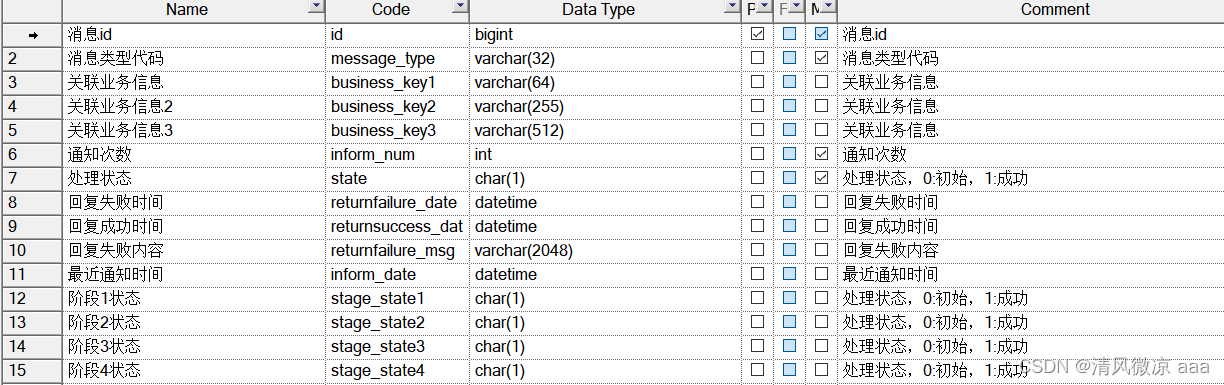1224x385 pixels.
Task: Open the Name column filter dropdown arrow
Action: pyautogui.click(x=316, y=8)
